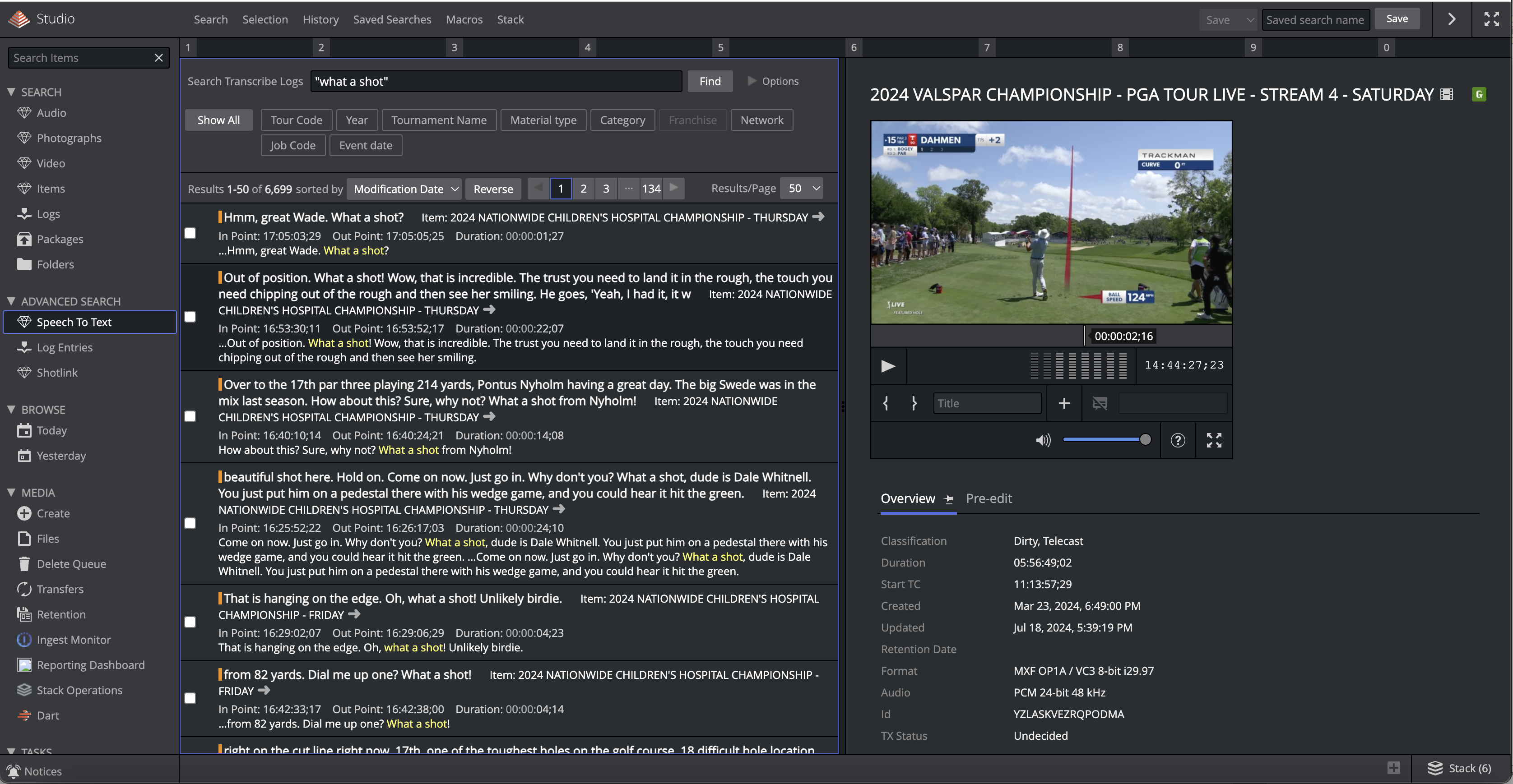Viewport: 1513px width, 784px height.
Task: Clear the Search Items field with X
Action: pos(158,57)
